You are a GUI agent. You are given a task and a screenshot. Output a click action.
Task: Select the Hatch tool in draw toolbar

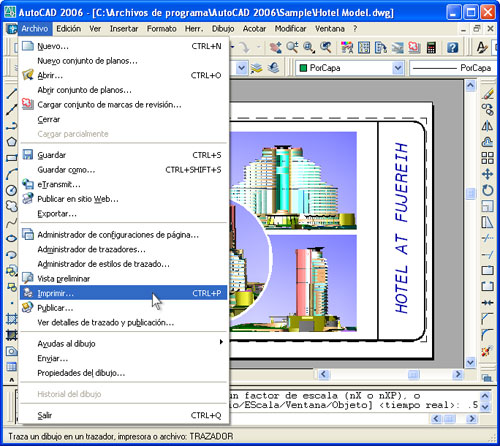(x=11, y=319)
